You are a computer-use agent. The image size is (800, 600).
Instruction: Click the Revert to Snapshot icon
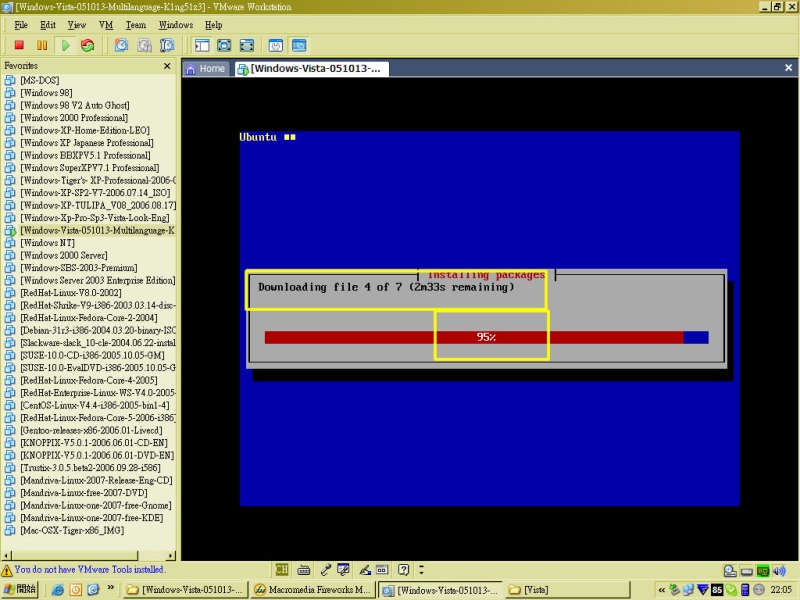(x=144, y=45)
